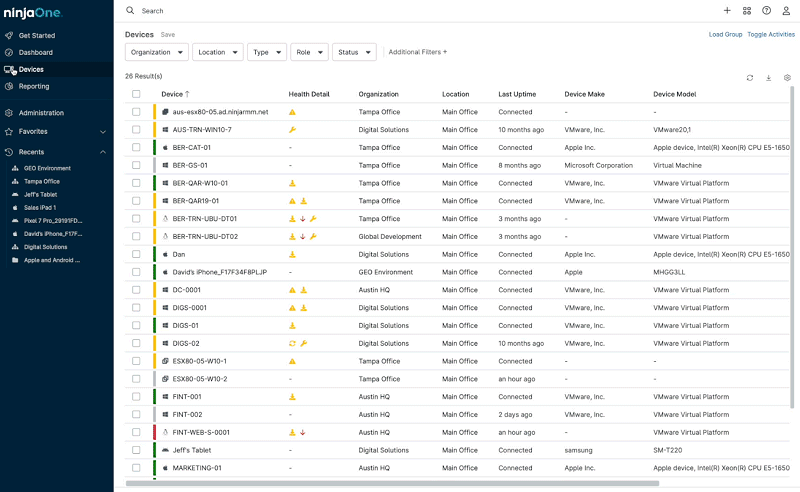Click the Administration gear icon
The image size is (800, 492).
9,113
